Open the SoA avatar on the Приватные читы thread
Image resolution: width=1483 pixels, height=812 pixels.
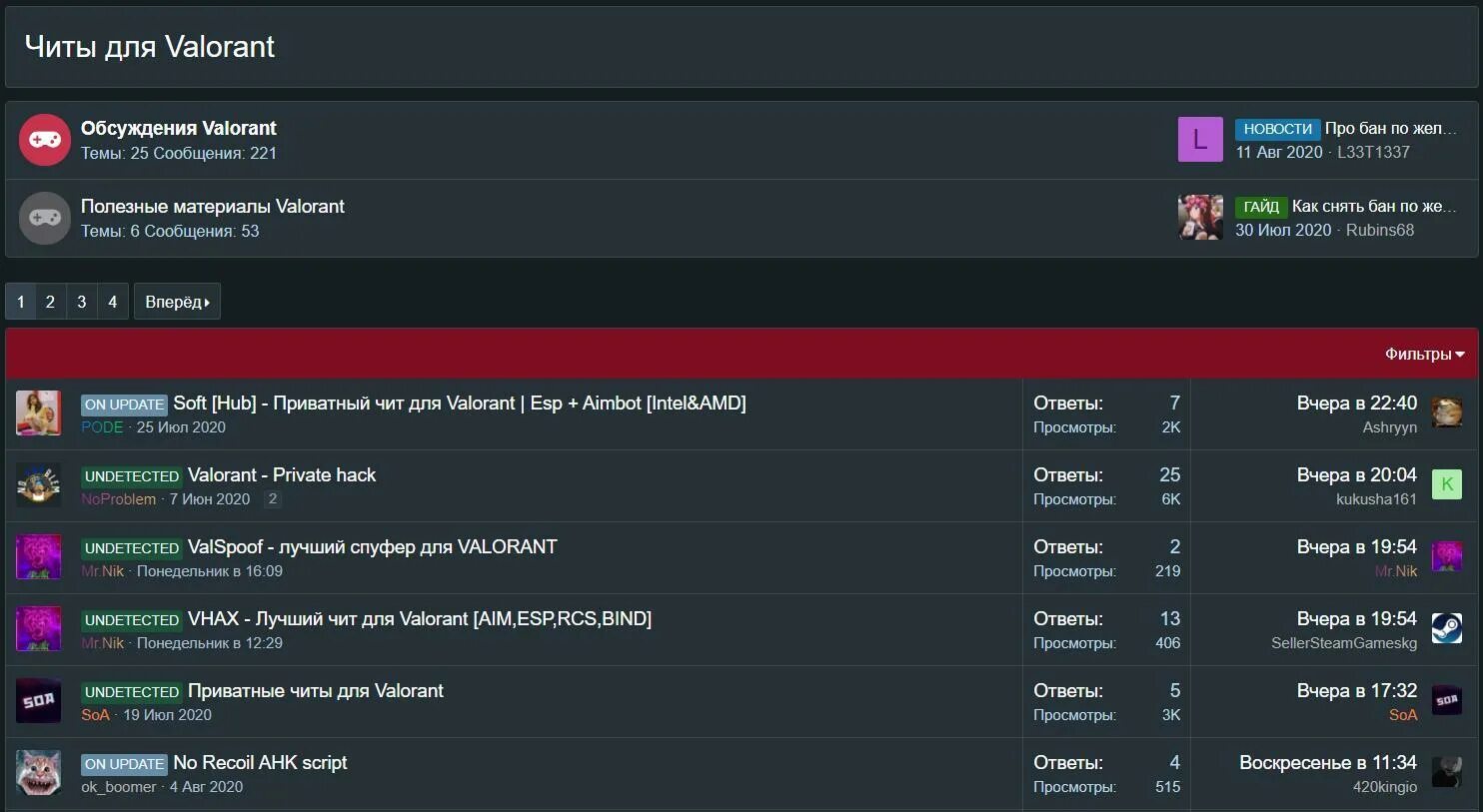39,701
